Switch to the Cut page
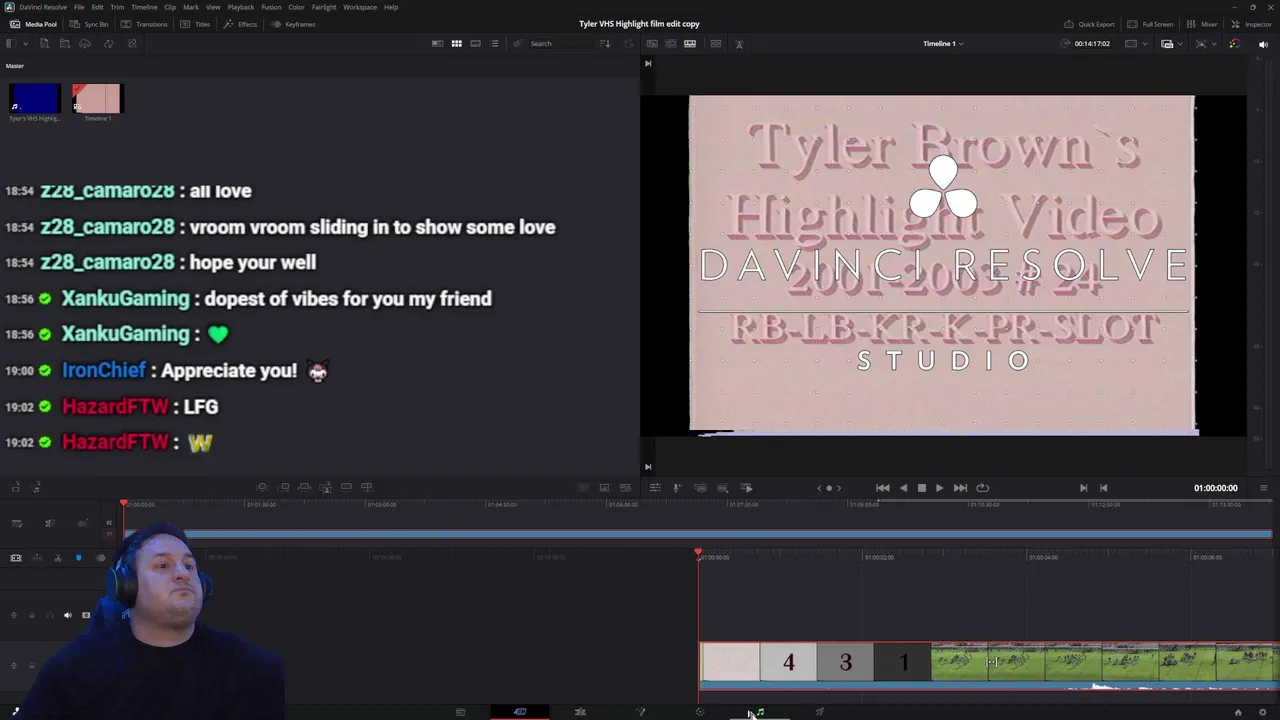This screenshot has width=1280, height=720. coord(520,712)
